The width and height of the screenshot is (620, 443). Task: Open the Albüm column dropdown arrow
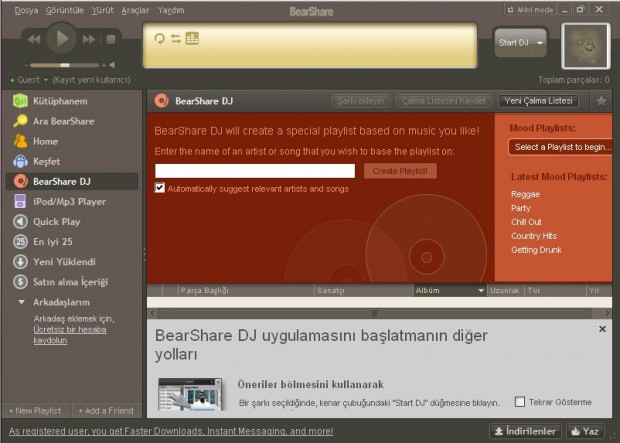click(481, 291)
